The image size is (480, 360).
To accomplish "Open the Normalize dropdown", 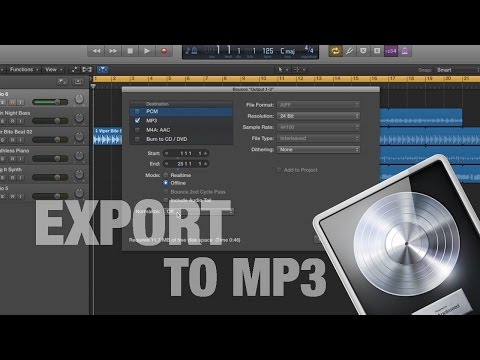I will tap(199, 211).
